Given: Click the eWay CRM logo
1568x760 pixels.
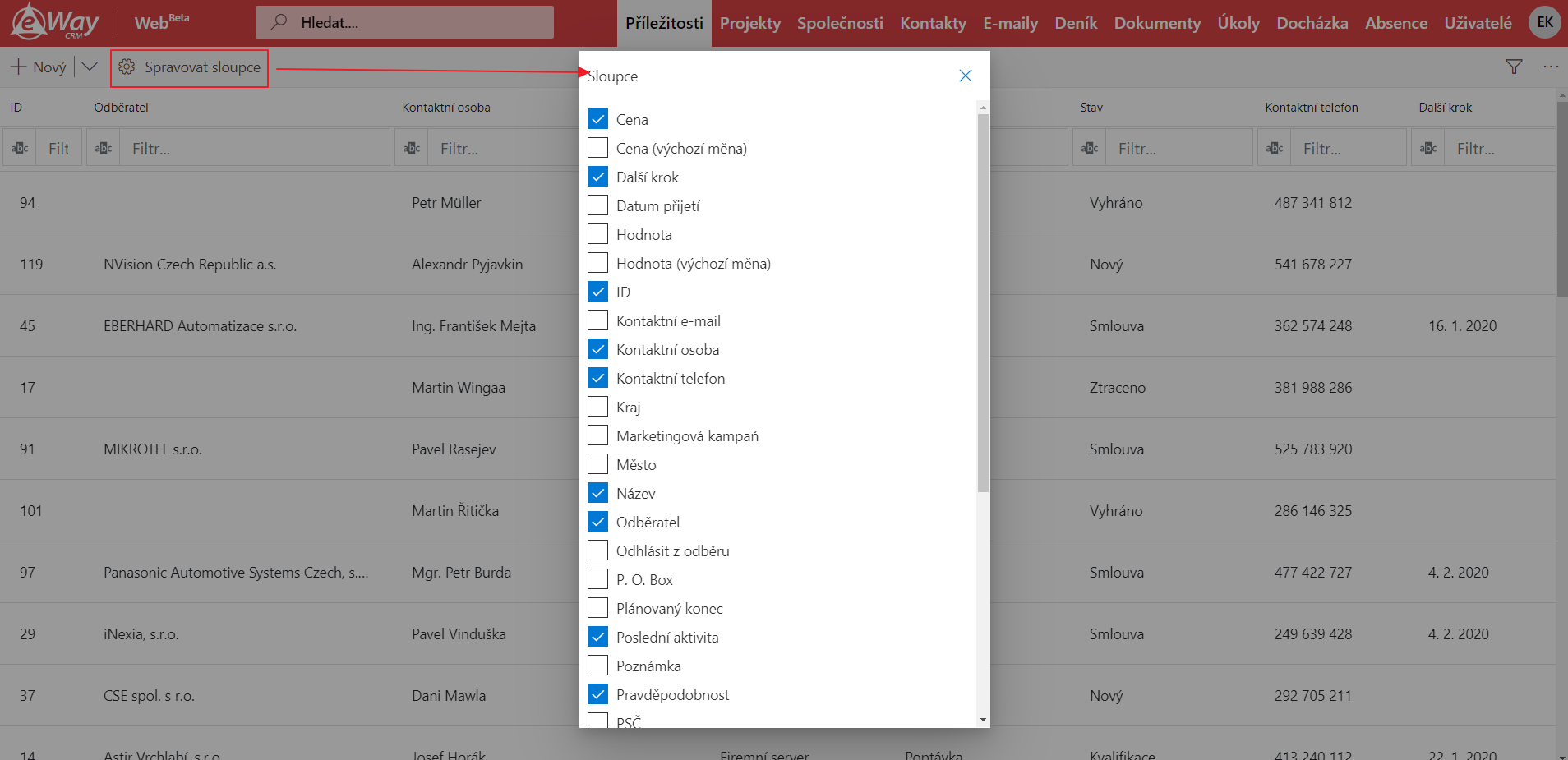Looking at the screenshot, I should tap(55, 21).
